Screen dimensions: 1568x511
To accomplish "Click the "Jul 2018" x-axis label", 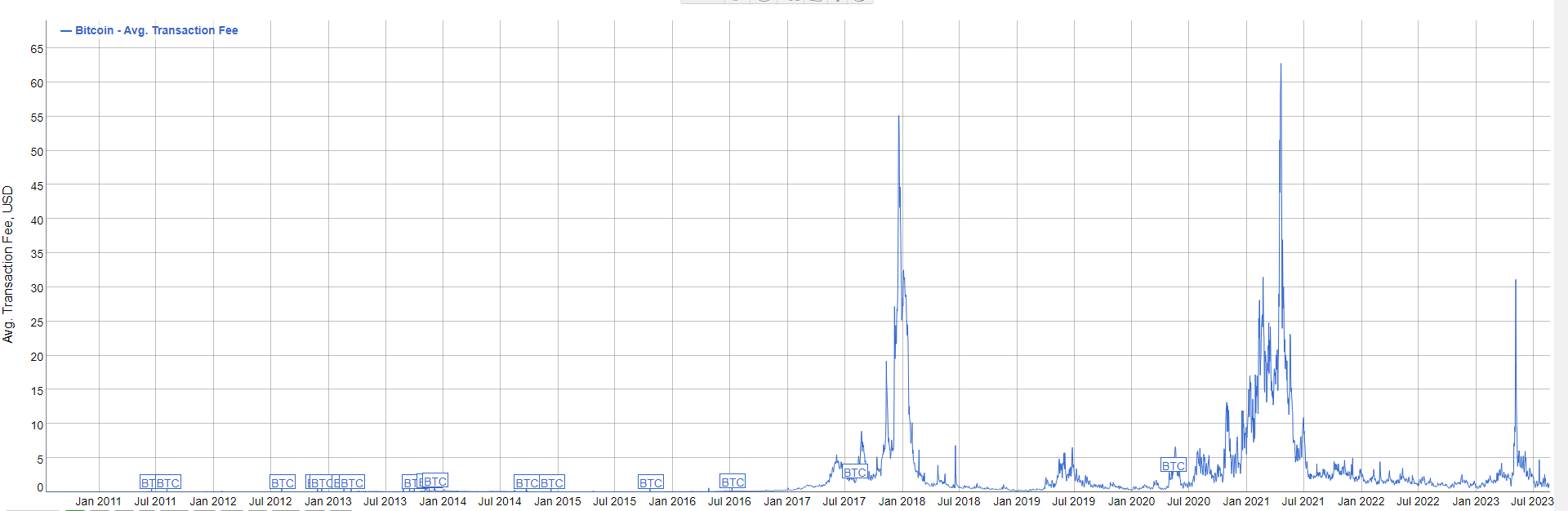I will coord(959,501).
